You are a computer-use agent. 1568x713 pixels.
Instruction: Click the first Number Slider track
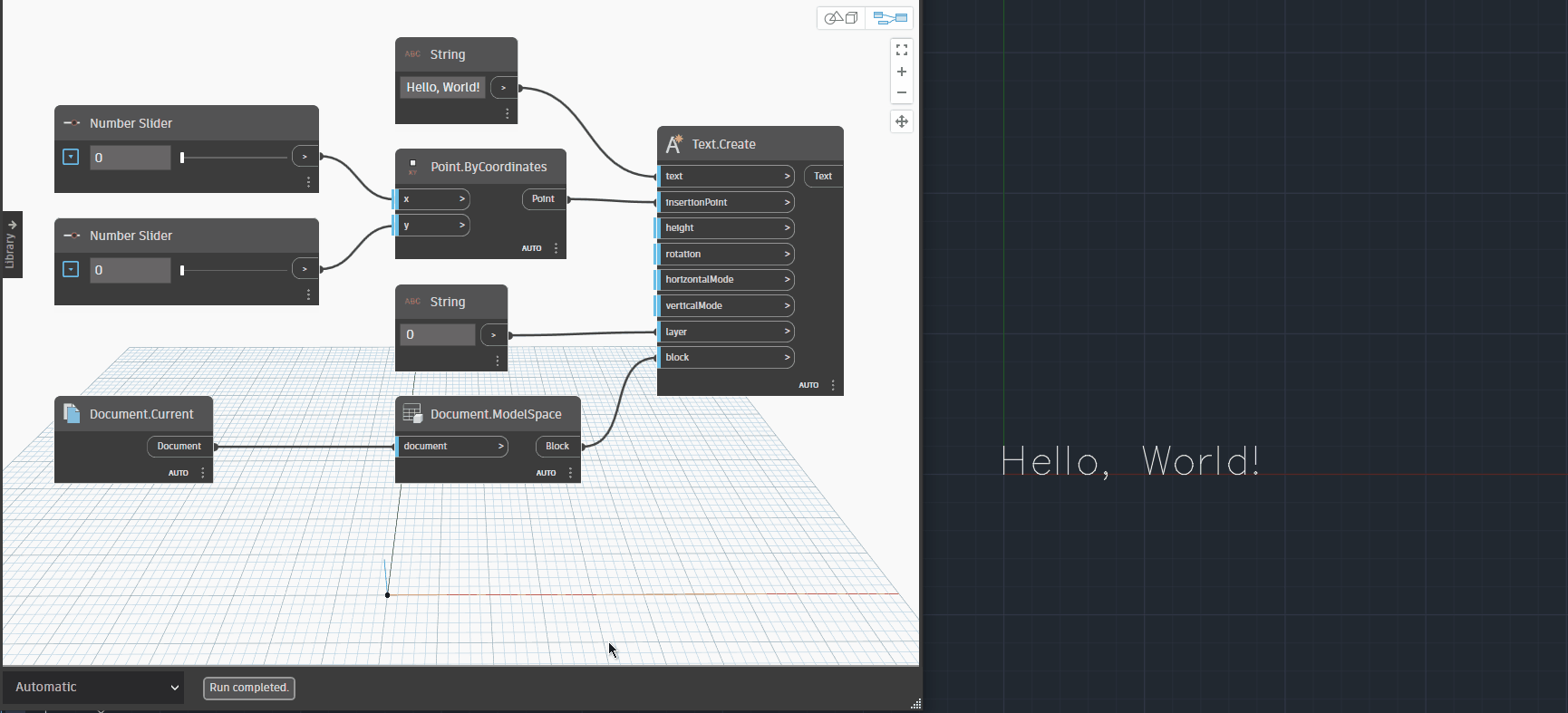(234, 158)
